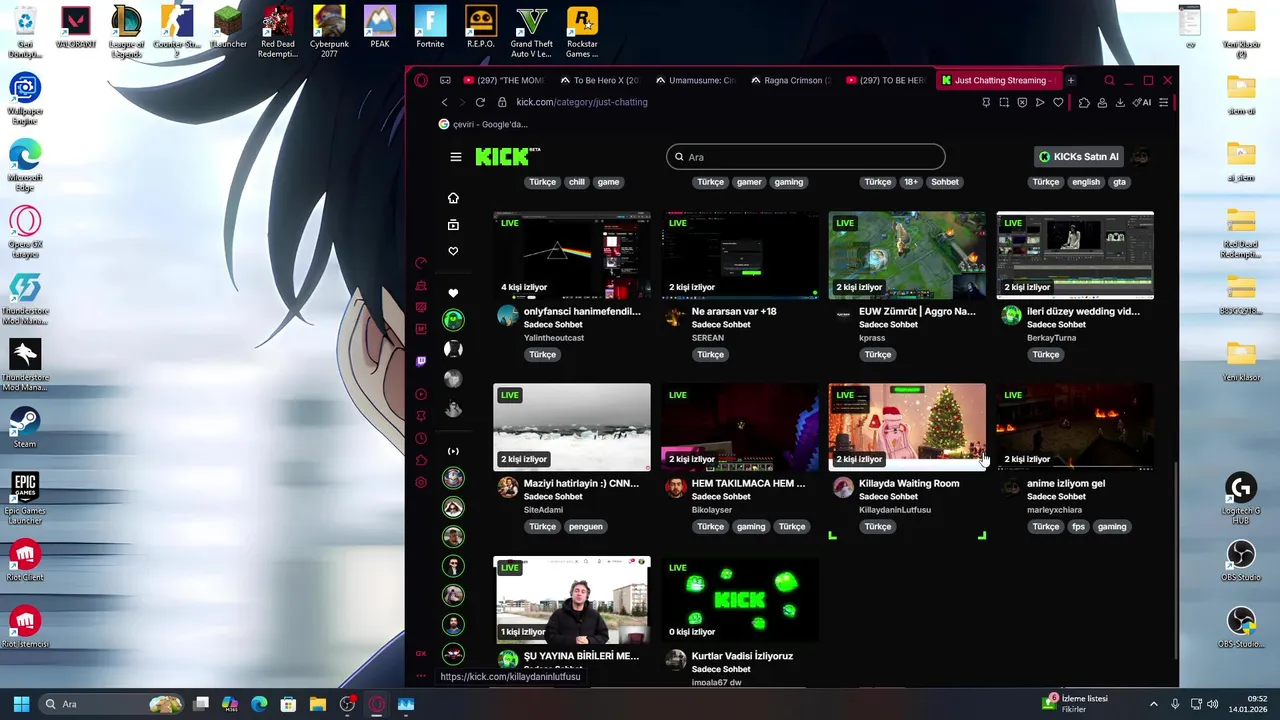Open Steam desktop shortcut

point(25,428)
